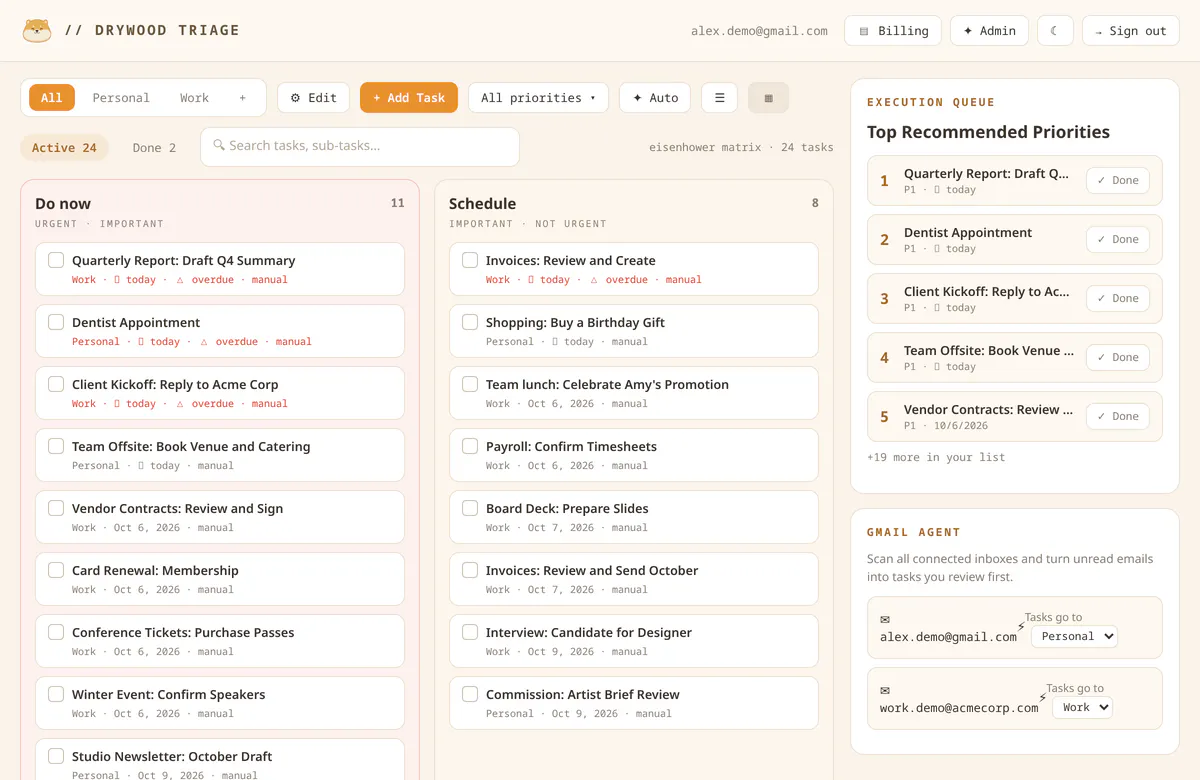Click the 'Do now' quadrant heading
1200x780 pixels.
63,203
